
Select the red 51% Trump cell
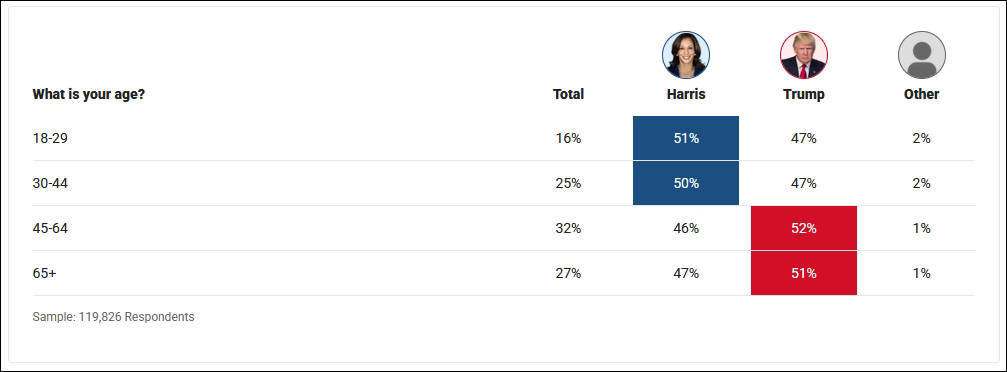[803, 273]
